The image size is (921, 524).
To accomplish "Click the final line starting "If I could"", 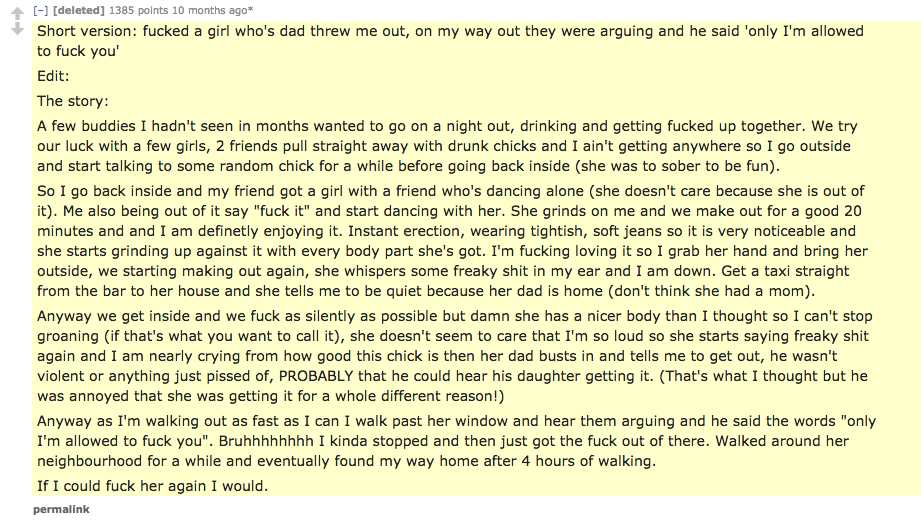I will click(153, 486).
